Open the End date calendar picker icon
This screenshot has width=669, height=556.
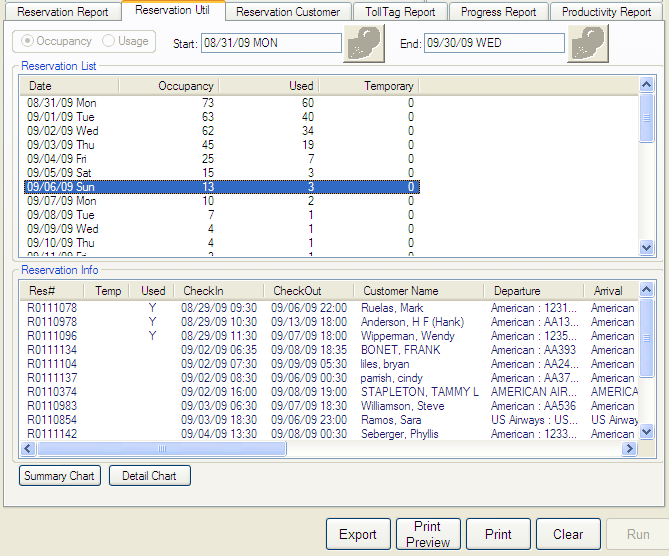pos(587,44)
